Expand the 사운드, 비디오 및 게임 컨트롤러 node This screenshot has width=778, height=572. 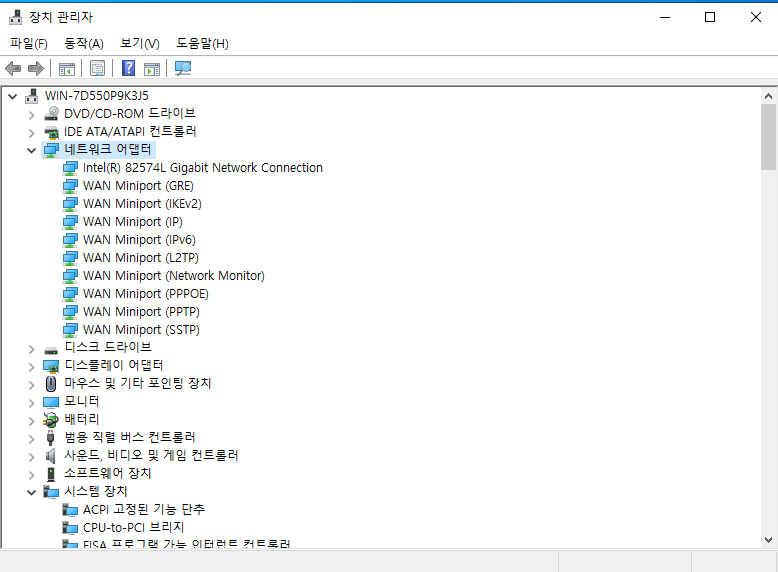(x=32, y=457)
